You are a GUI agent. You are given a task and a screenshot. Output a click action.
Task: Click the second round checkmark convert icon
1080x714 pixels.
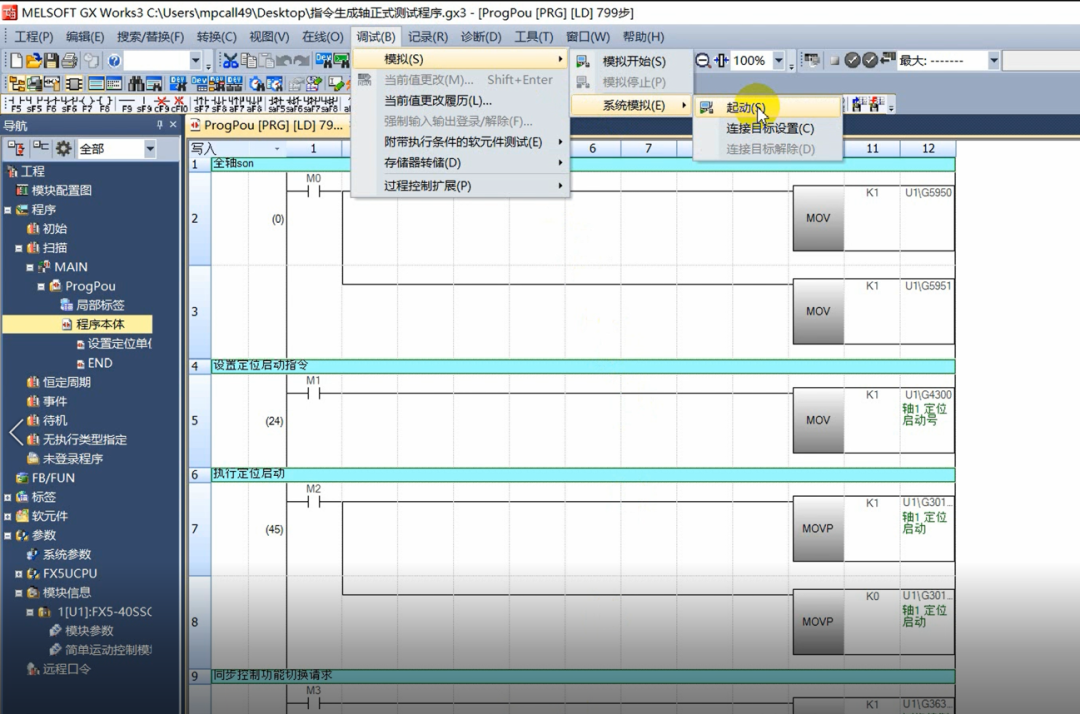point(870,61)
